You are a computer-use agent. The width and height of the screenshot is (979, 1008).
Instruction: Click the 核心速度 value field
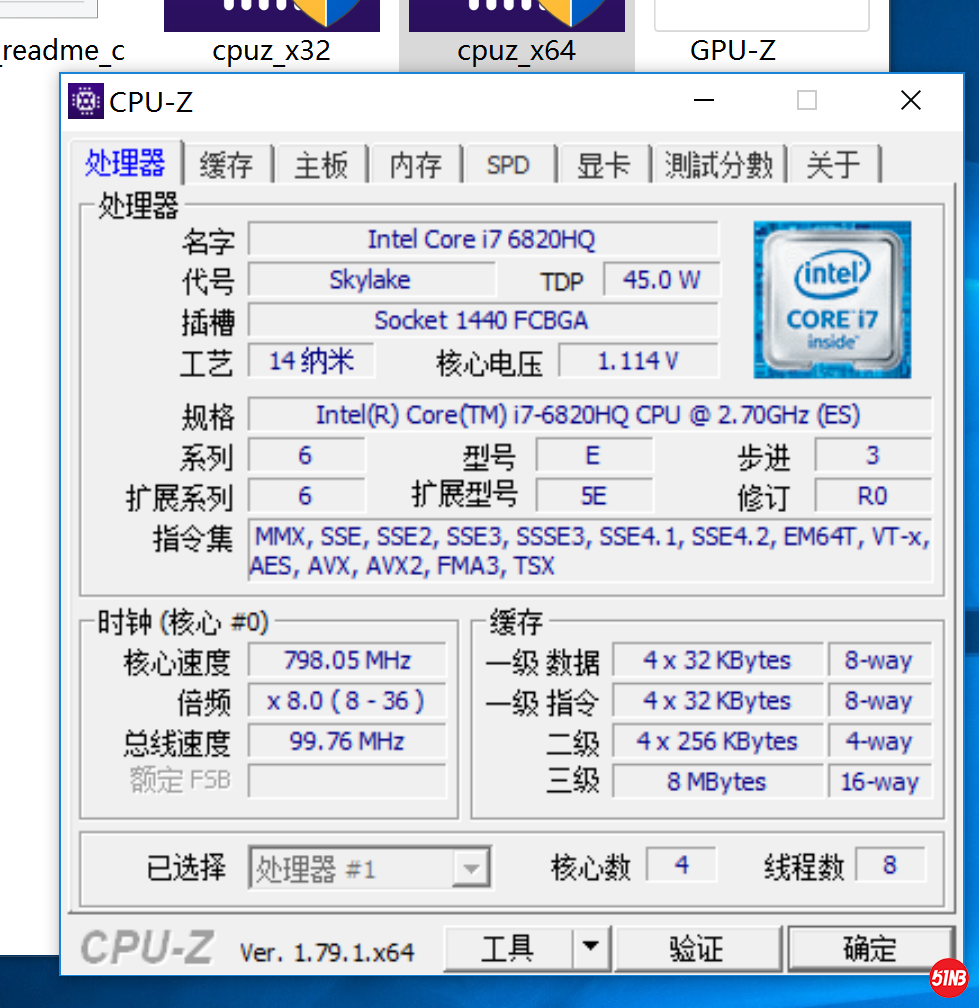tap(347, 661)
